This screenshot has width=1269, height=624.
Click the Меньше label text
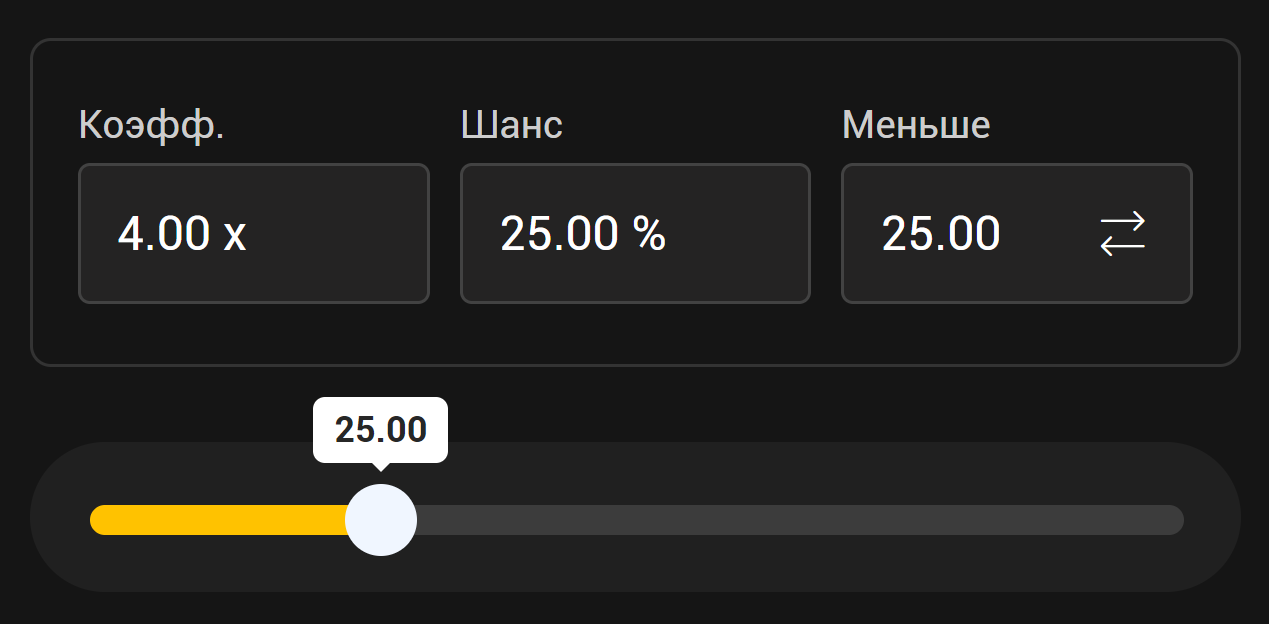916,125
